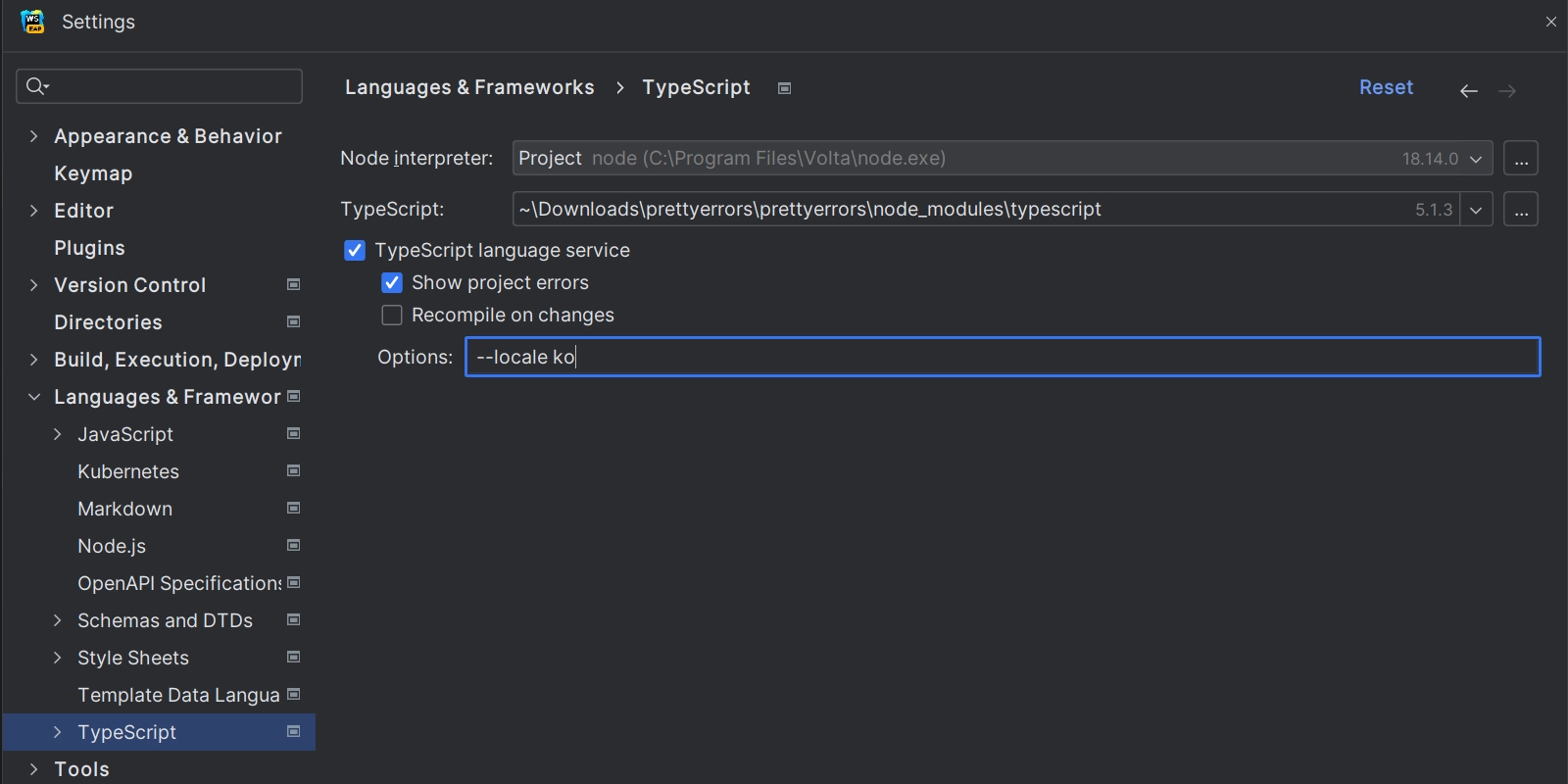
Task: Click the search magnifier icon in settings search
Action: coord(36,86)
